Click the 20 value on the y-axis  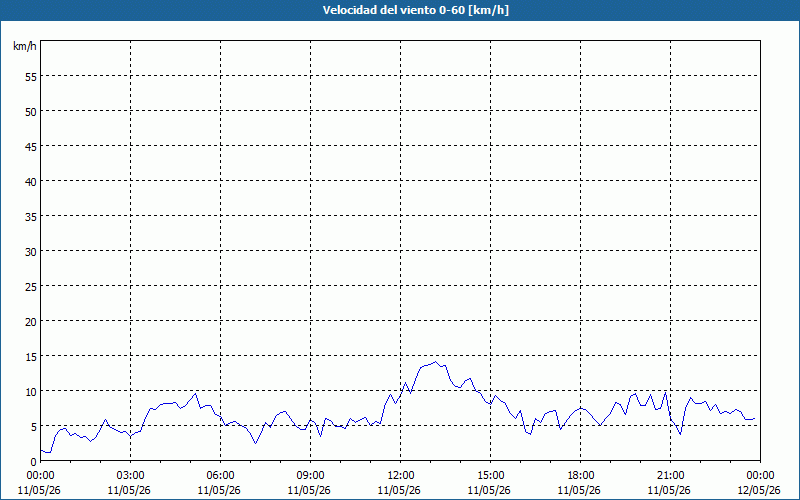tap(31, 321)
